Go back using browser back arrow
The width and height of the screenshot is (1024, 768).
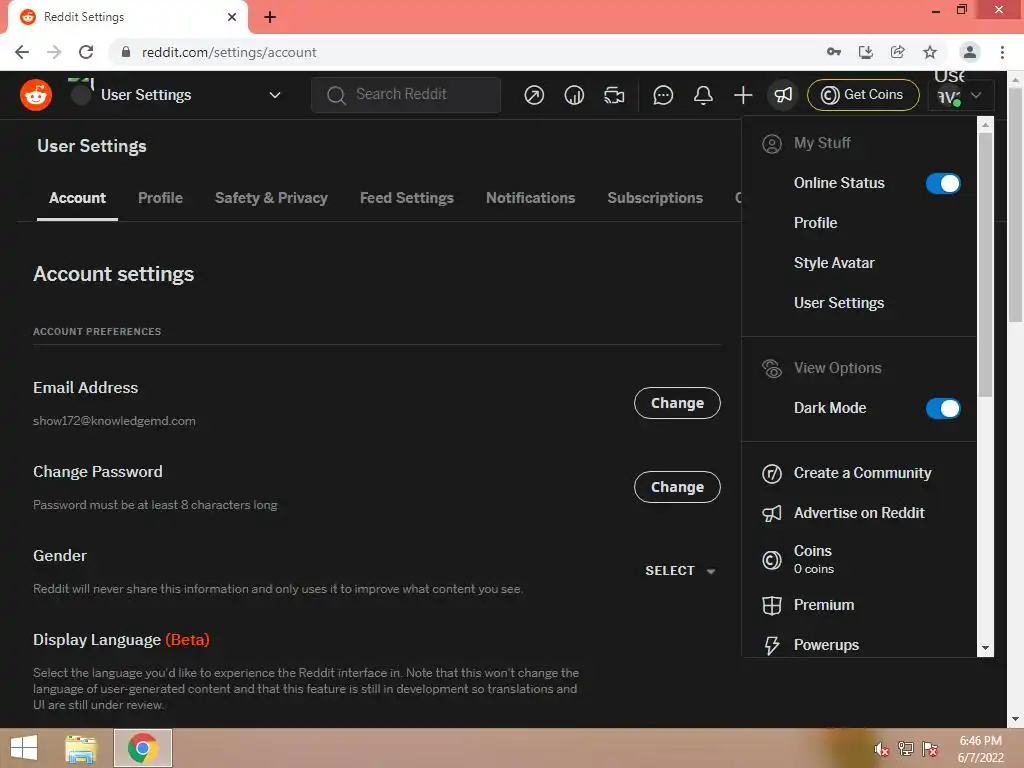(22, 52)
